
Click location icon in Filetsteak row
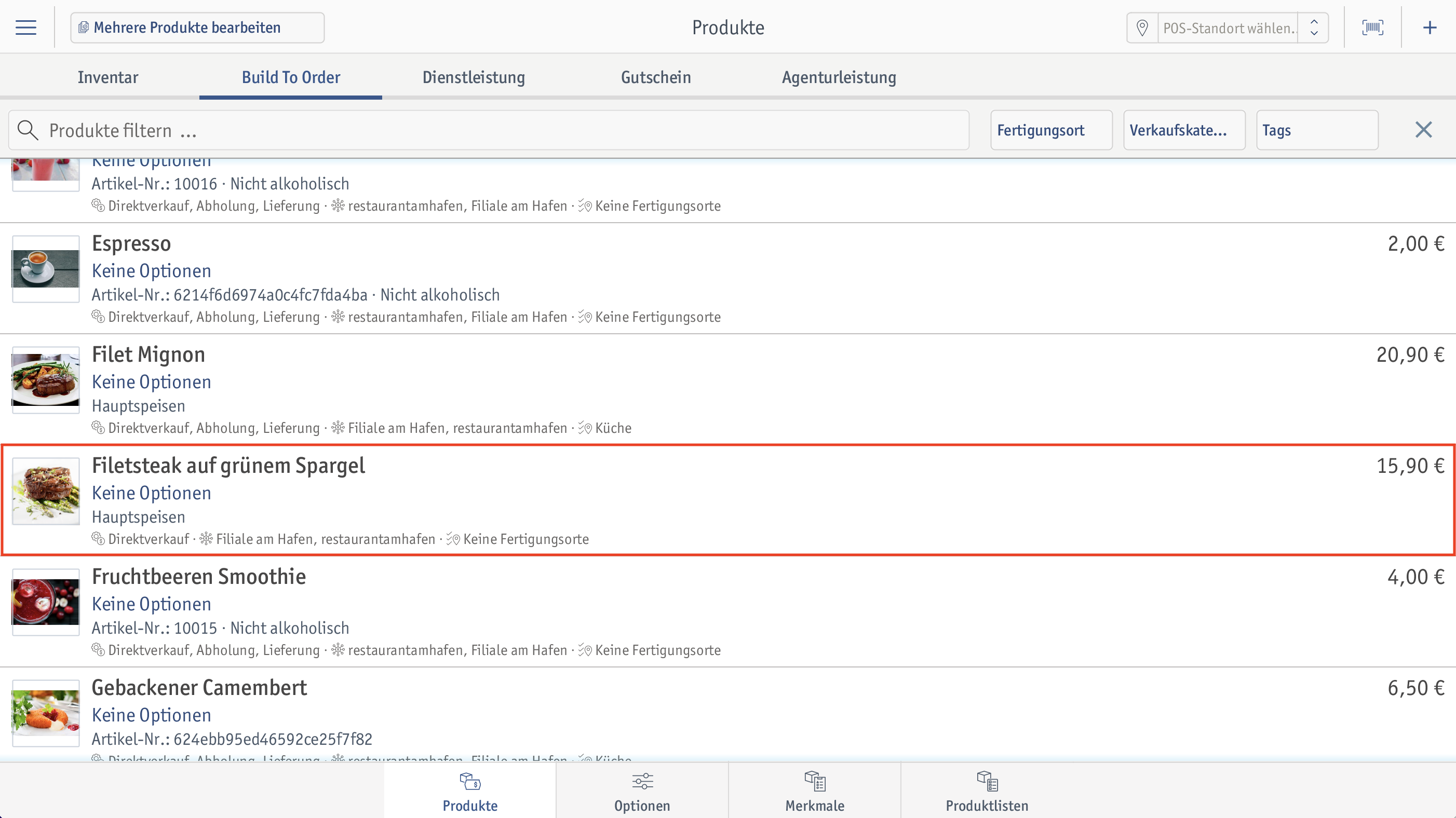pyautogui.click(x=206, y=538)
